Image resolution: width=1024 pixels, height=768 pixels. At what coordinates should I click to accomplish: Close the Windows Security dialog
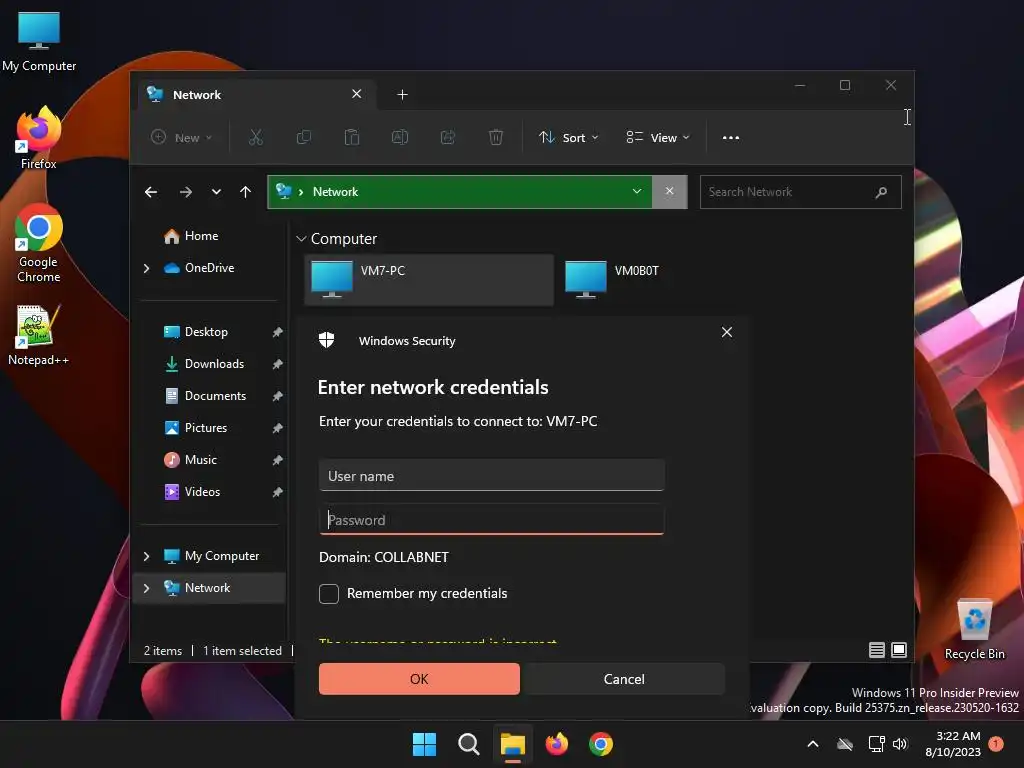coord(727,332)
